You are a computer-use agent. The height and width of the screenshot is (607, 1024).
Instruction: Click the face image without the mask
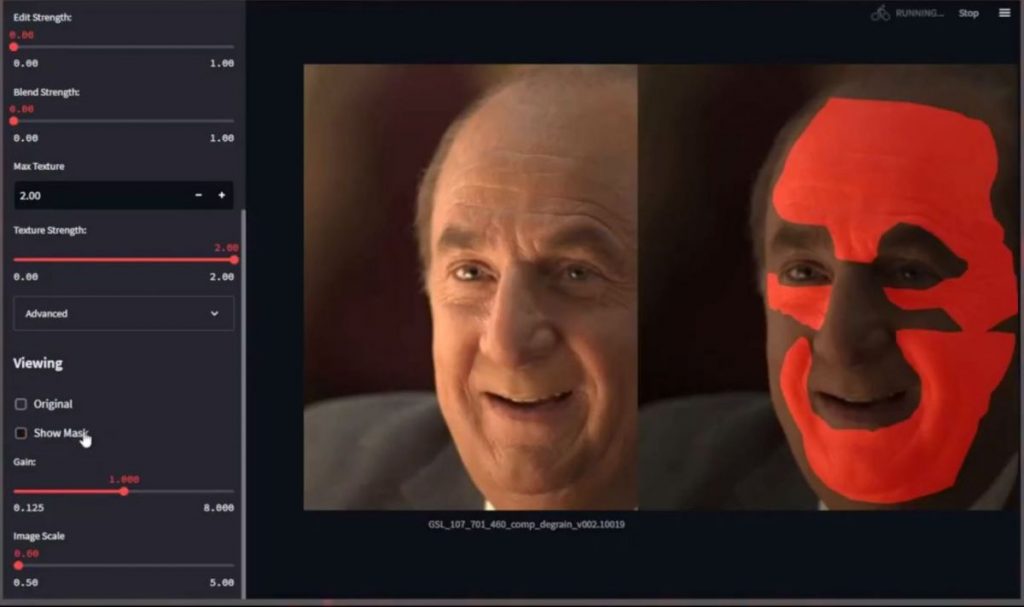tap(470, 287)
